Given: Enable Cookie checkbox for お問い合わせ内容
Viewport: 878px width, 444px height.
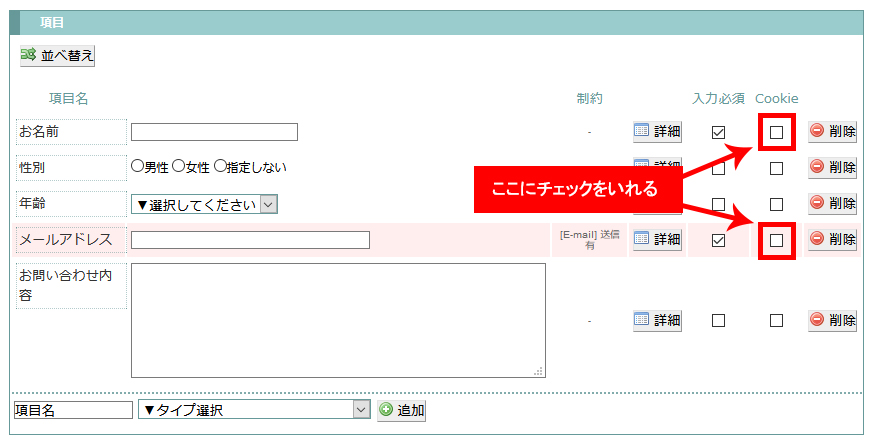Looking at the screenshot, I should (x=776, y=320).
